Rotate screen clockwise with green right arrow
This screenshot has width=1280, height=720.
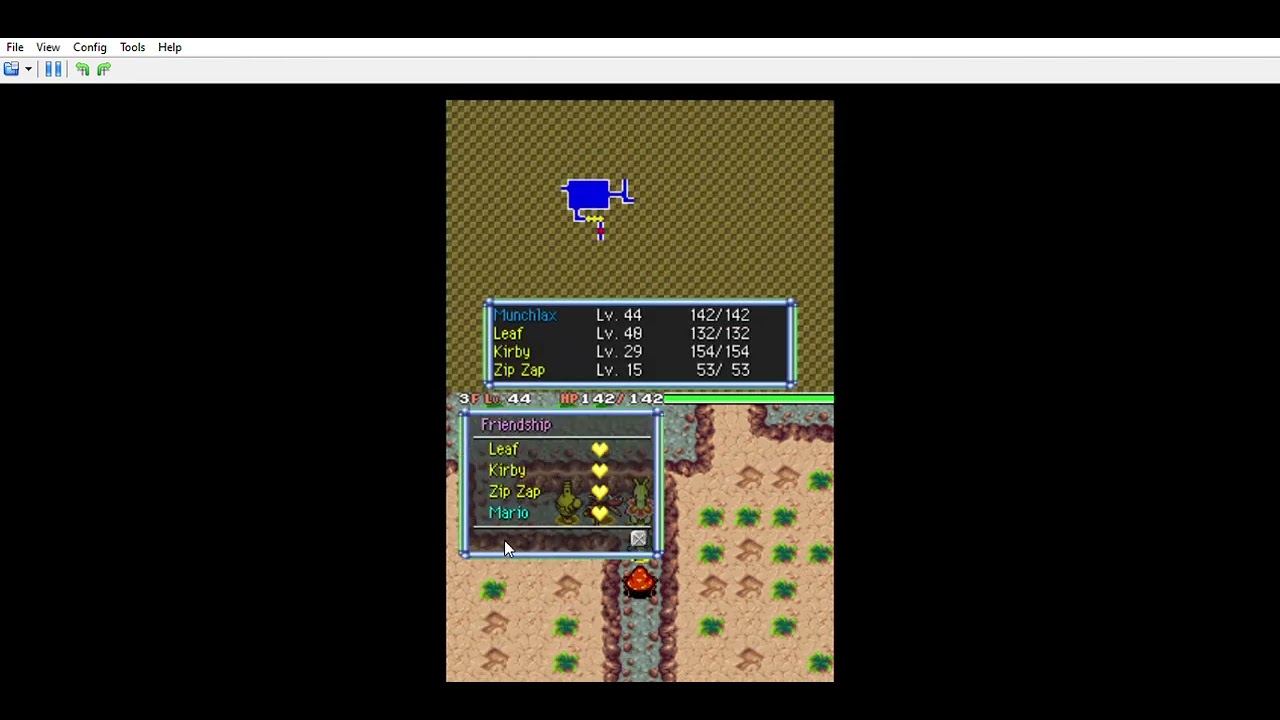pos(103,69)
